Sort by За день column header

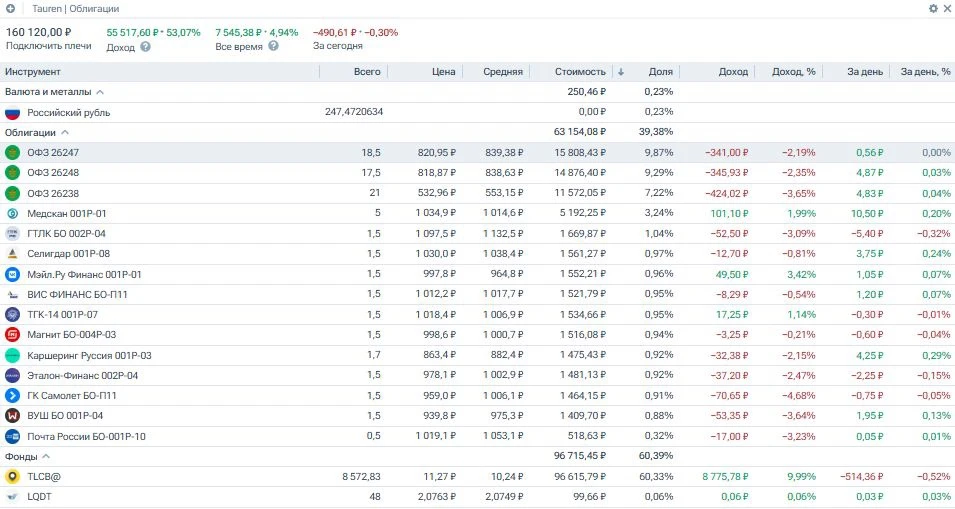[865, 71]
